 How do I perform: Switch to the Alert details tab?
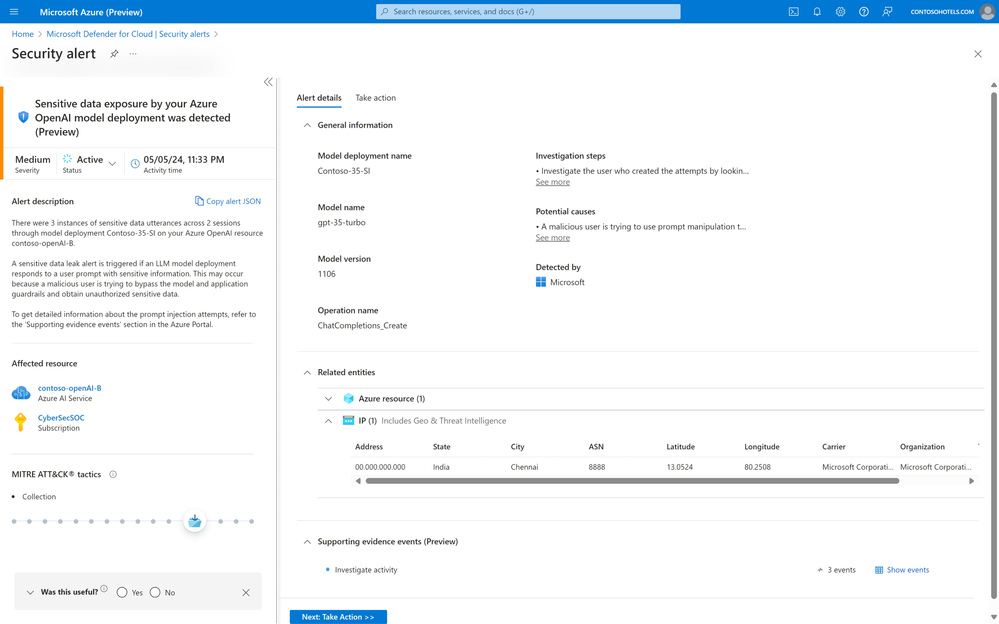tap(319, 98)
